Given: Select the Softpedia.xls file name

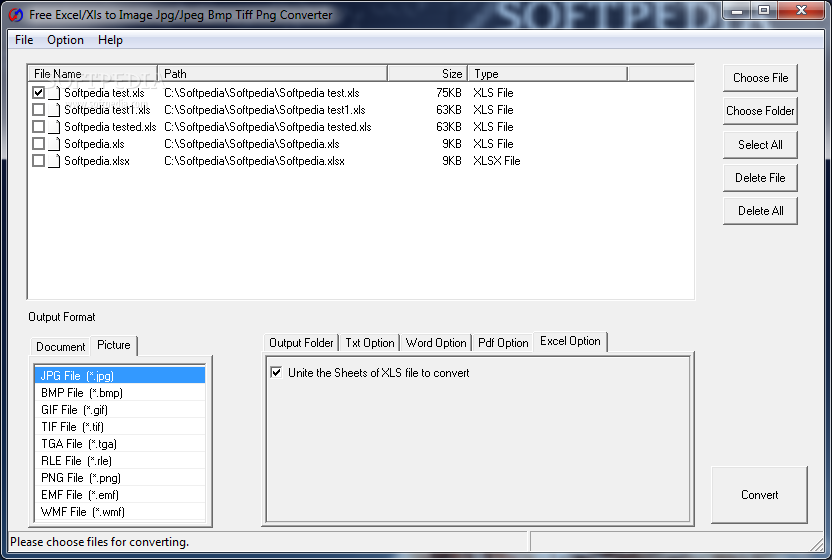Looking at the screenshot, I should pyautogui.click(x=94, y=144).
